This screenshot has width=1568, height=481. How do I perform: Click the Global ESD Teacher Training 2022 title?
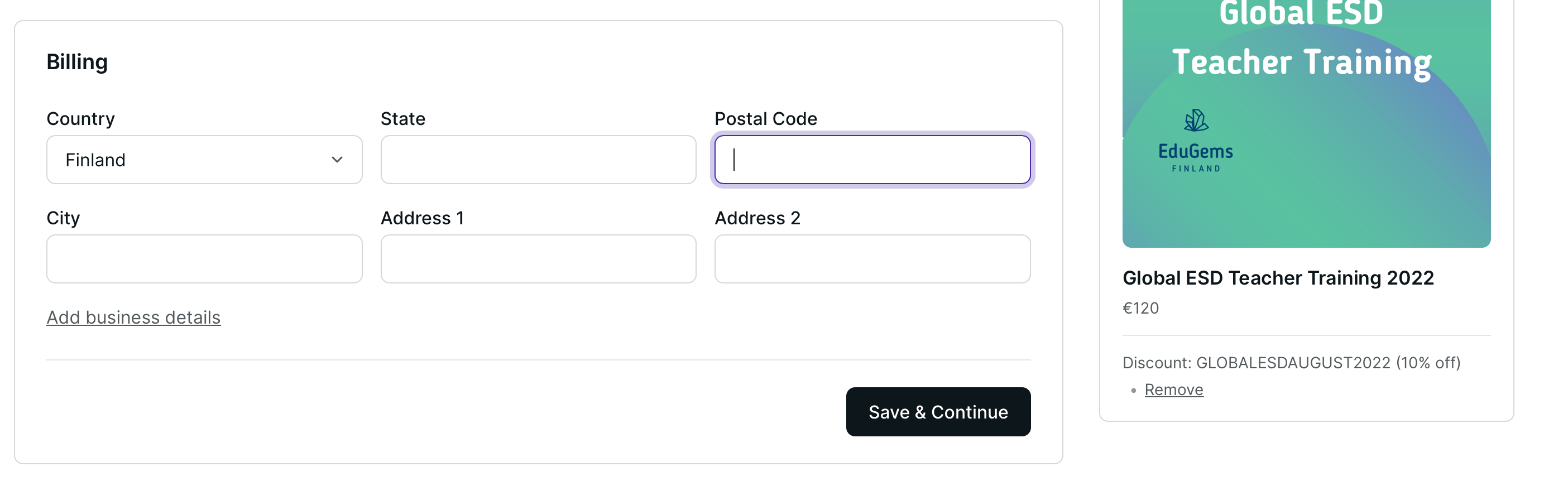point(1278,278)
